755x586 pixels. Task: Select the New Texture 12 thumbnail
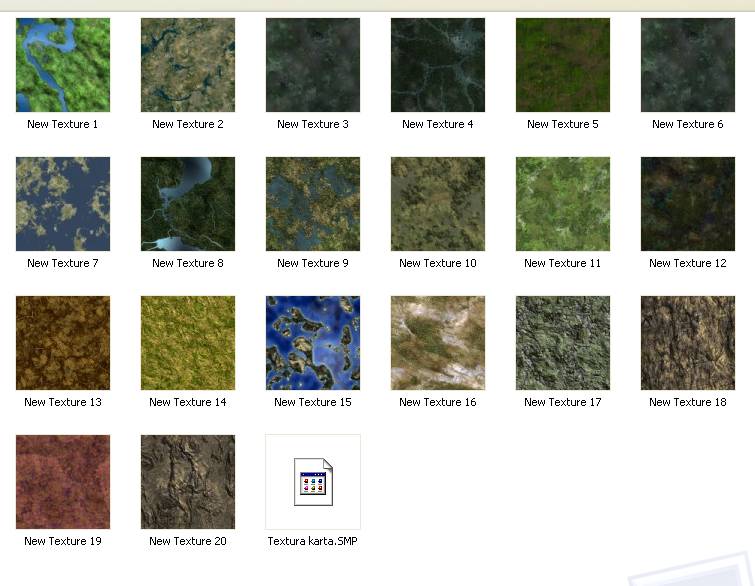688,204
